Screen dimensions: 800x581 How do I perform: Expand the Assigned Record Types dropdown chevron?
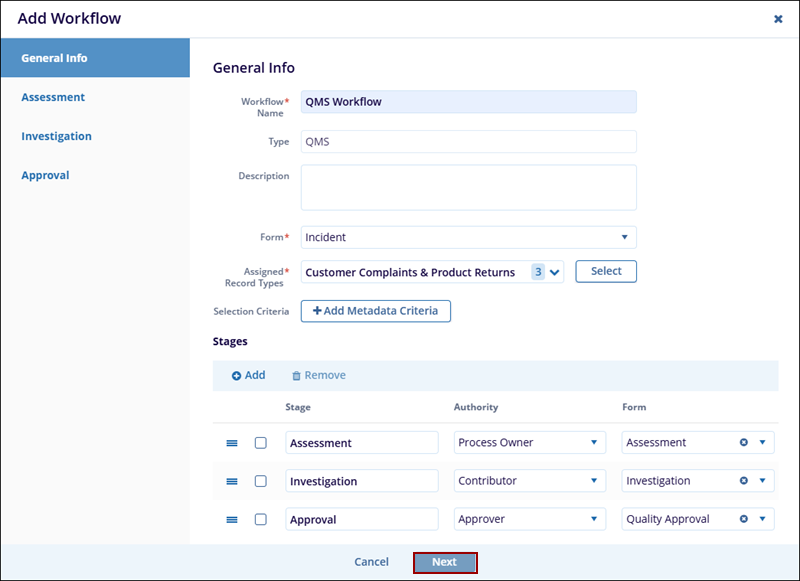point(556,272)
